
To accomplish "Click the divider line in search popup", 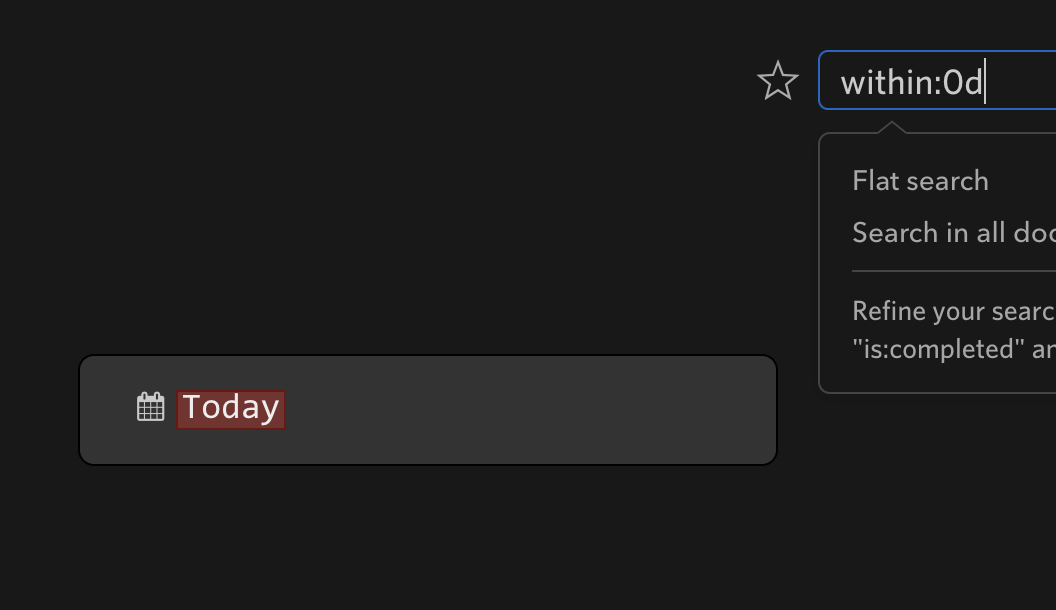I will tap(954, 271).
